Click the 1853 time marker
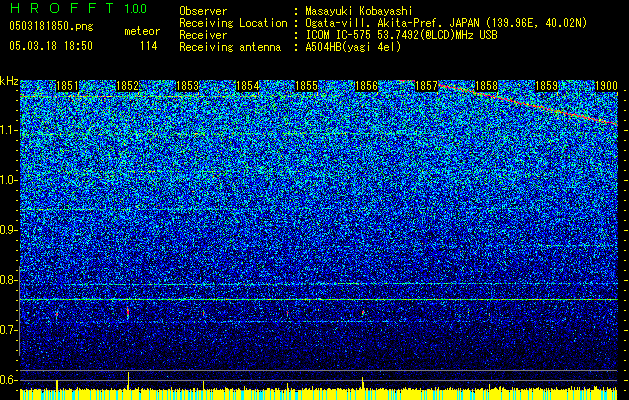 (187, 86)
